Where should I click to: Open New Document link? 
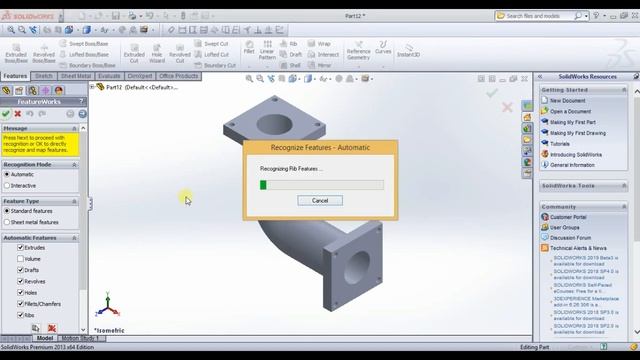point(567,100)
